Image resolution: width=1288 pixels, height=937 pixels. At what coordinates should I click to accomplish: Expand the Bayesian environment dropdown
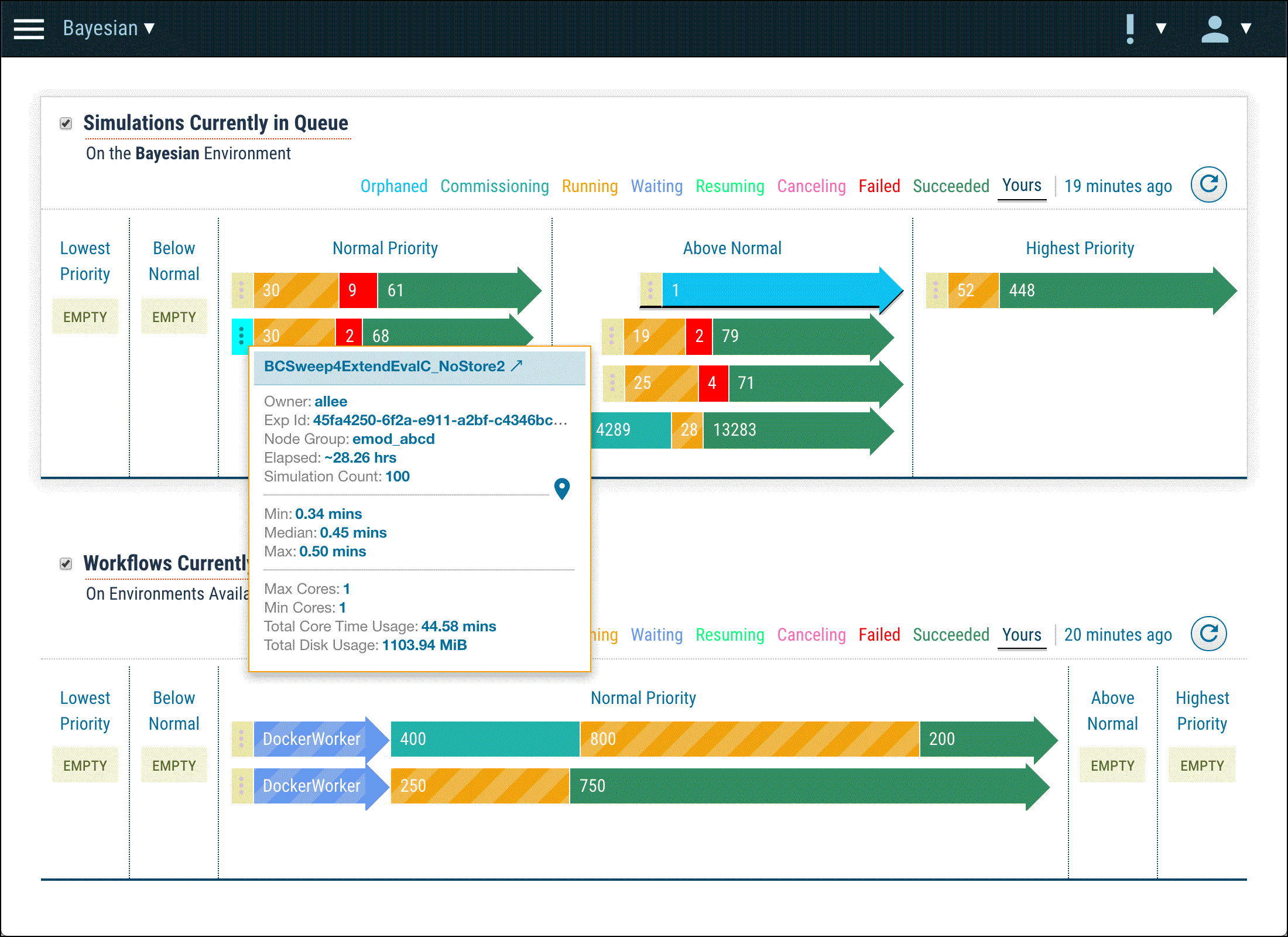point(109,28)
